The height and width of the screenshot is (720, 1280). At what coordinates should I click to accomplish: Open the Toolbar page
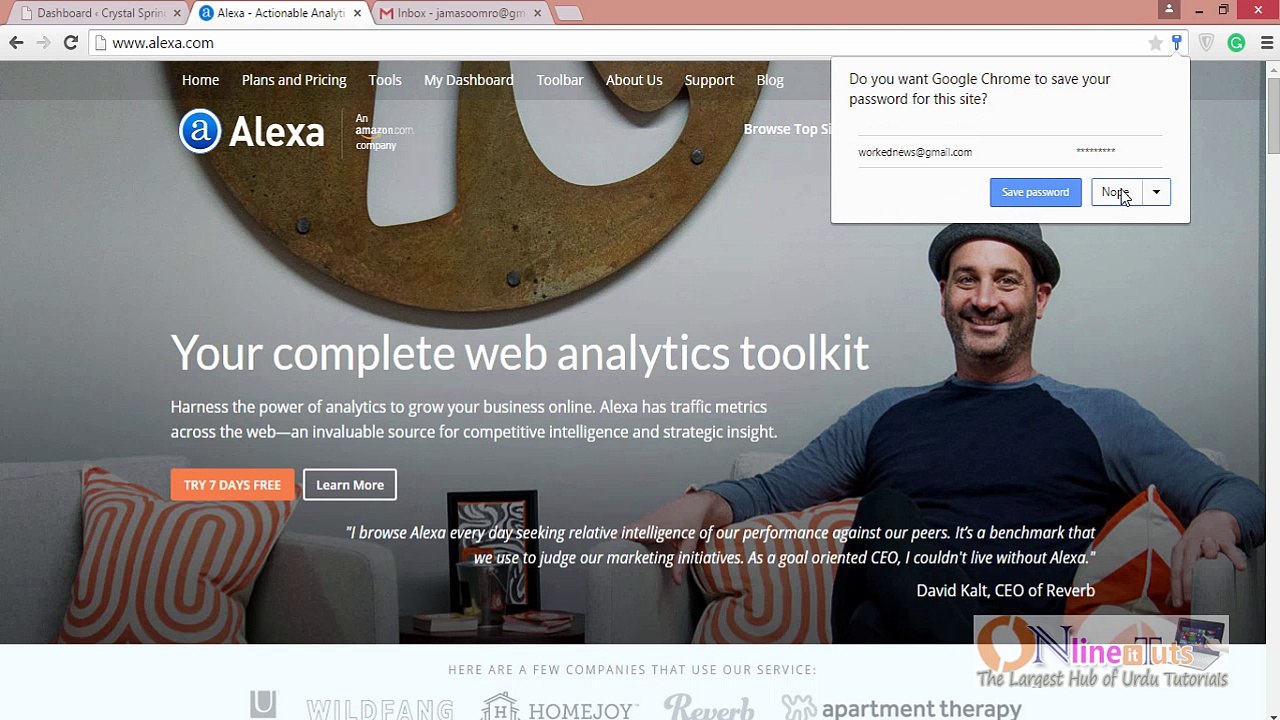560,80
